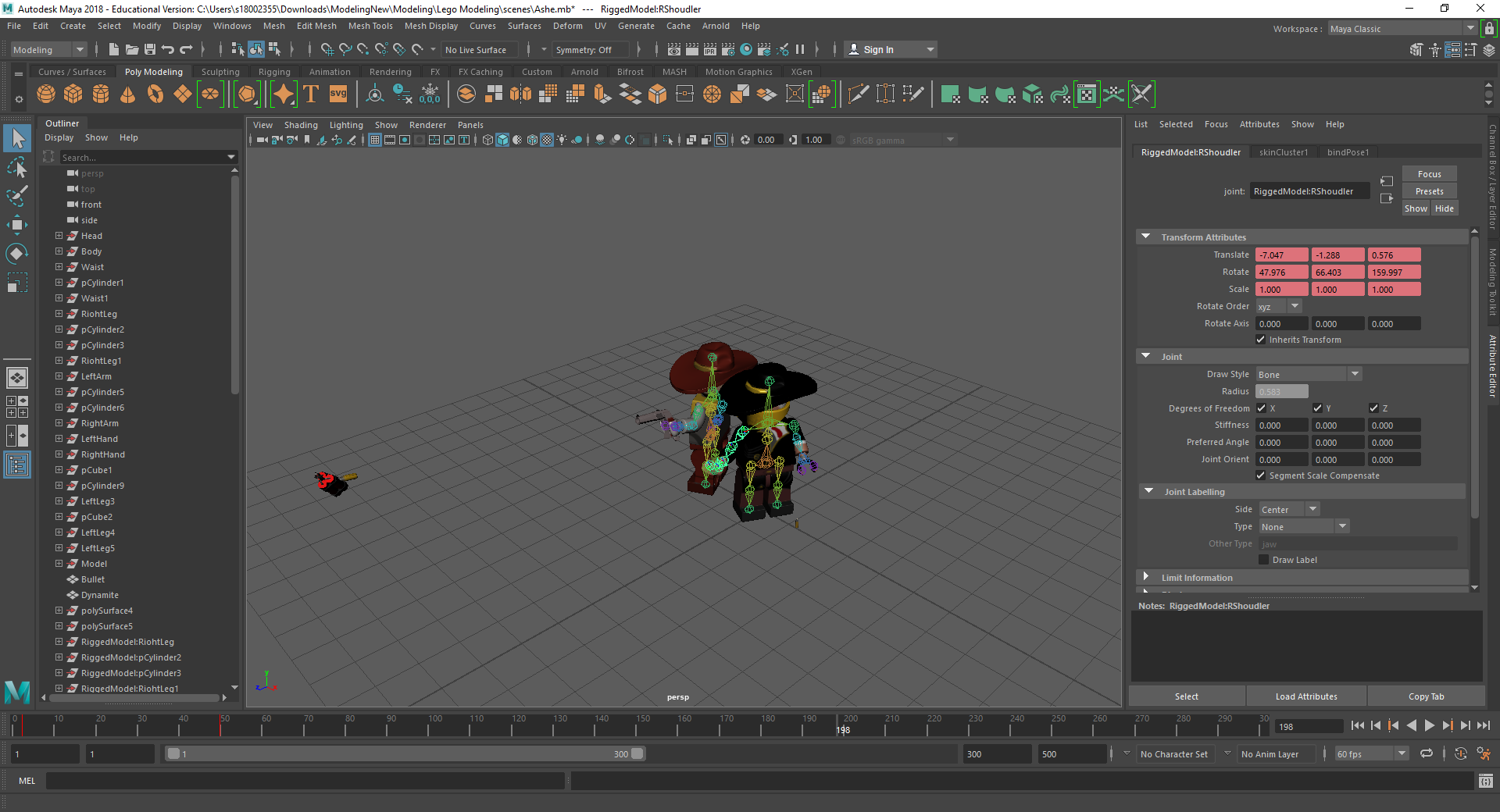Click the Presets button
This screenshot has height=812, width=1500.
point(1429,191)
